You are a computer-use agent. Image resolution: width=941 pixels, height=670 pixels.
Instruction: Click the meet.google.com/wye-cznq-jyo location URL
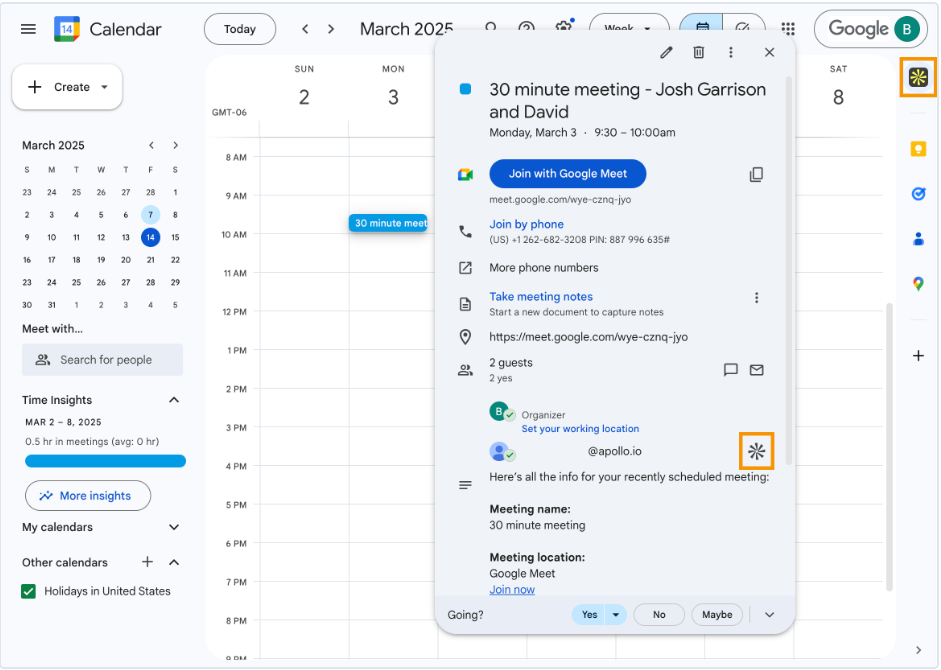click(588, 337)
